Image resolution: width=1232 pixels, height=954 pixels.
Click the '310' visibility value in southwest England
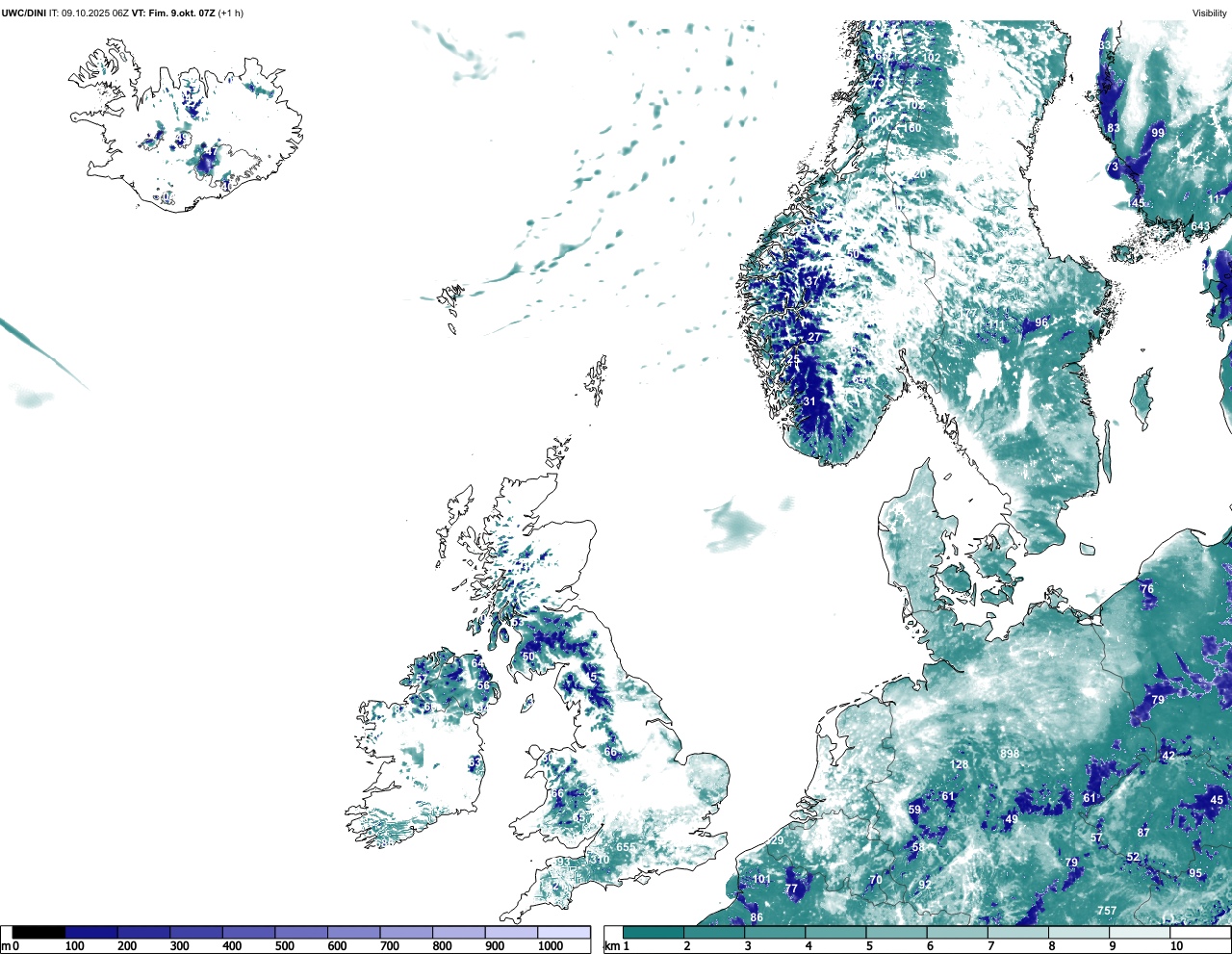[x=600, y=860]
